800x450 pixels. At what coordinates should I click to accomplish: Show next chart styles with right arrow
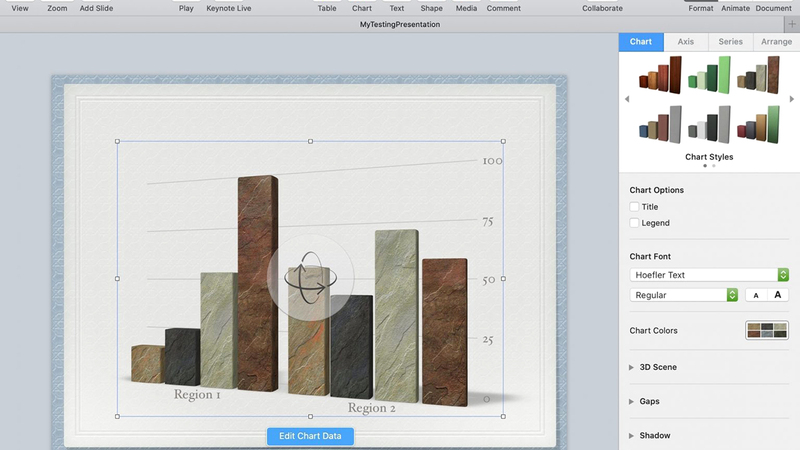tap(794, 99)
